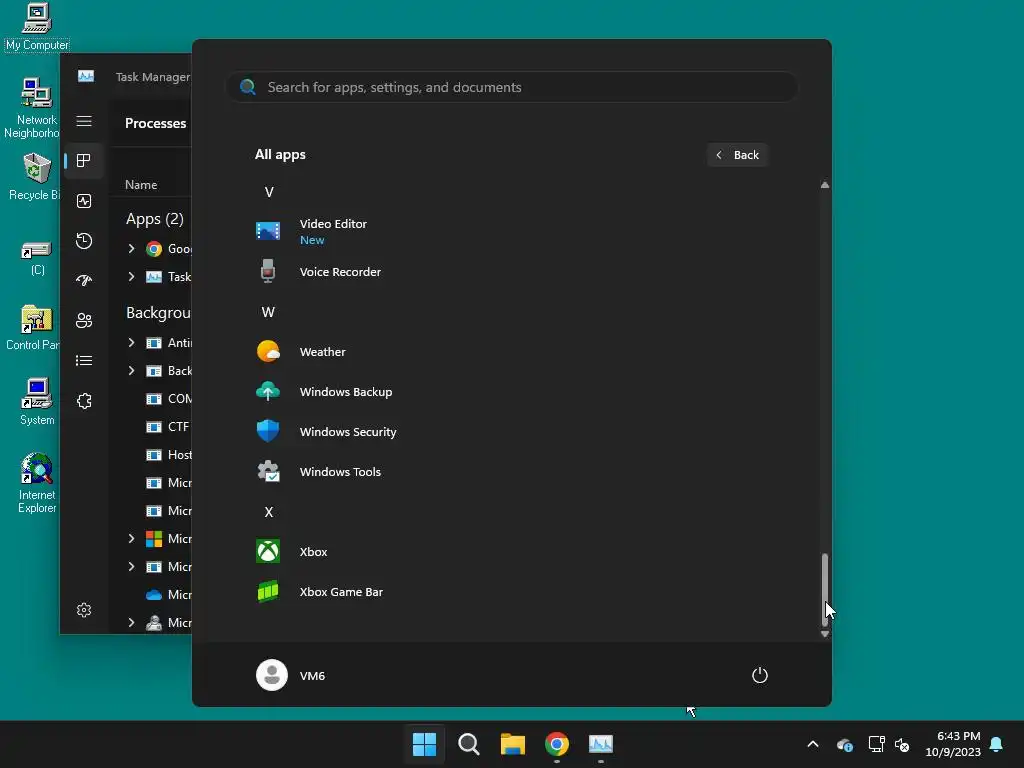The width and height of the screenshot is (1024, 768).
Task: Click the Back button in All apps
Action: (737, 155)
